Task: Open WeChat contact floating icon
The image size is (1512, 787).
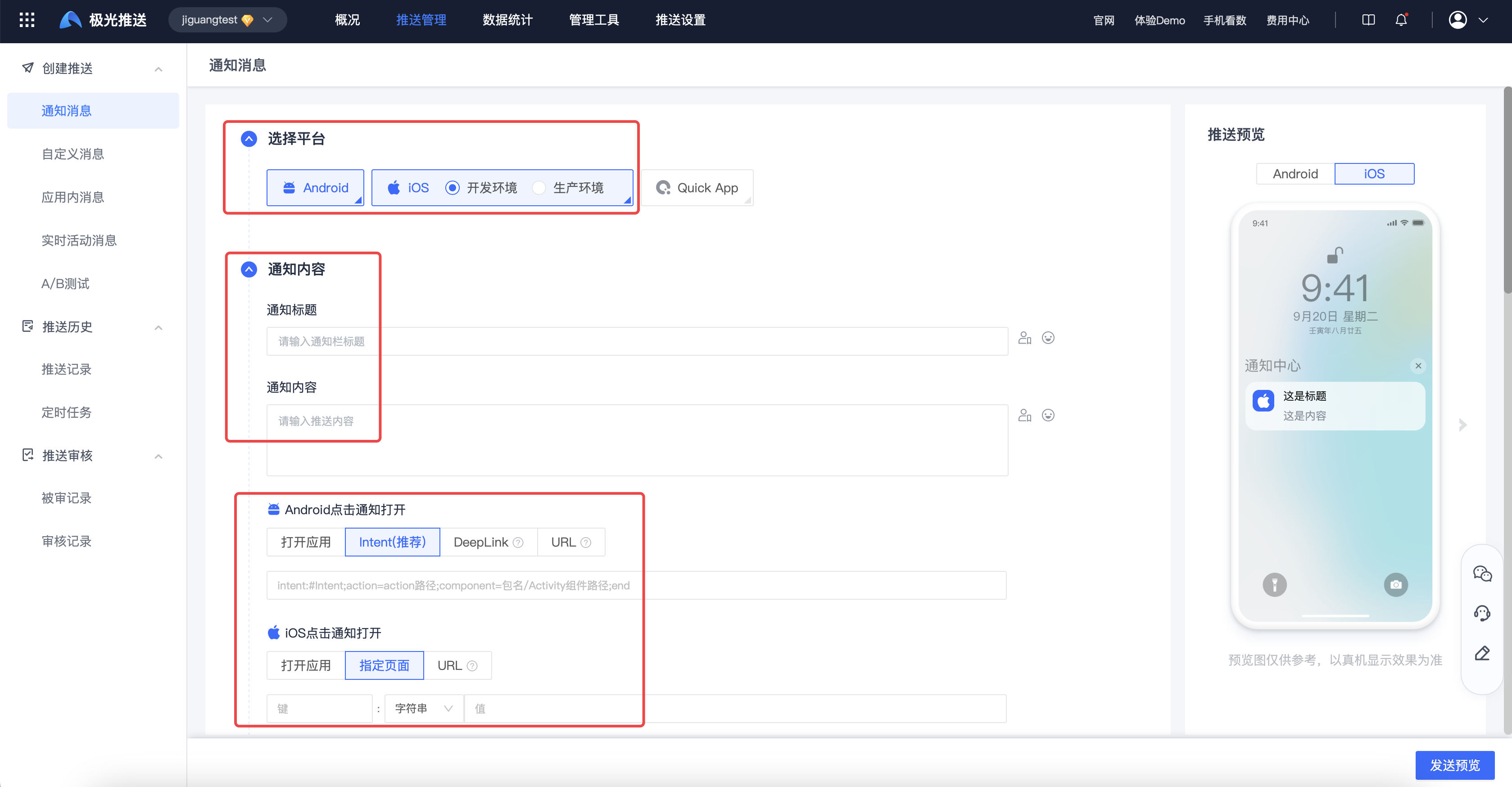Action: (1482, 574)
